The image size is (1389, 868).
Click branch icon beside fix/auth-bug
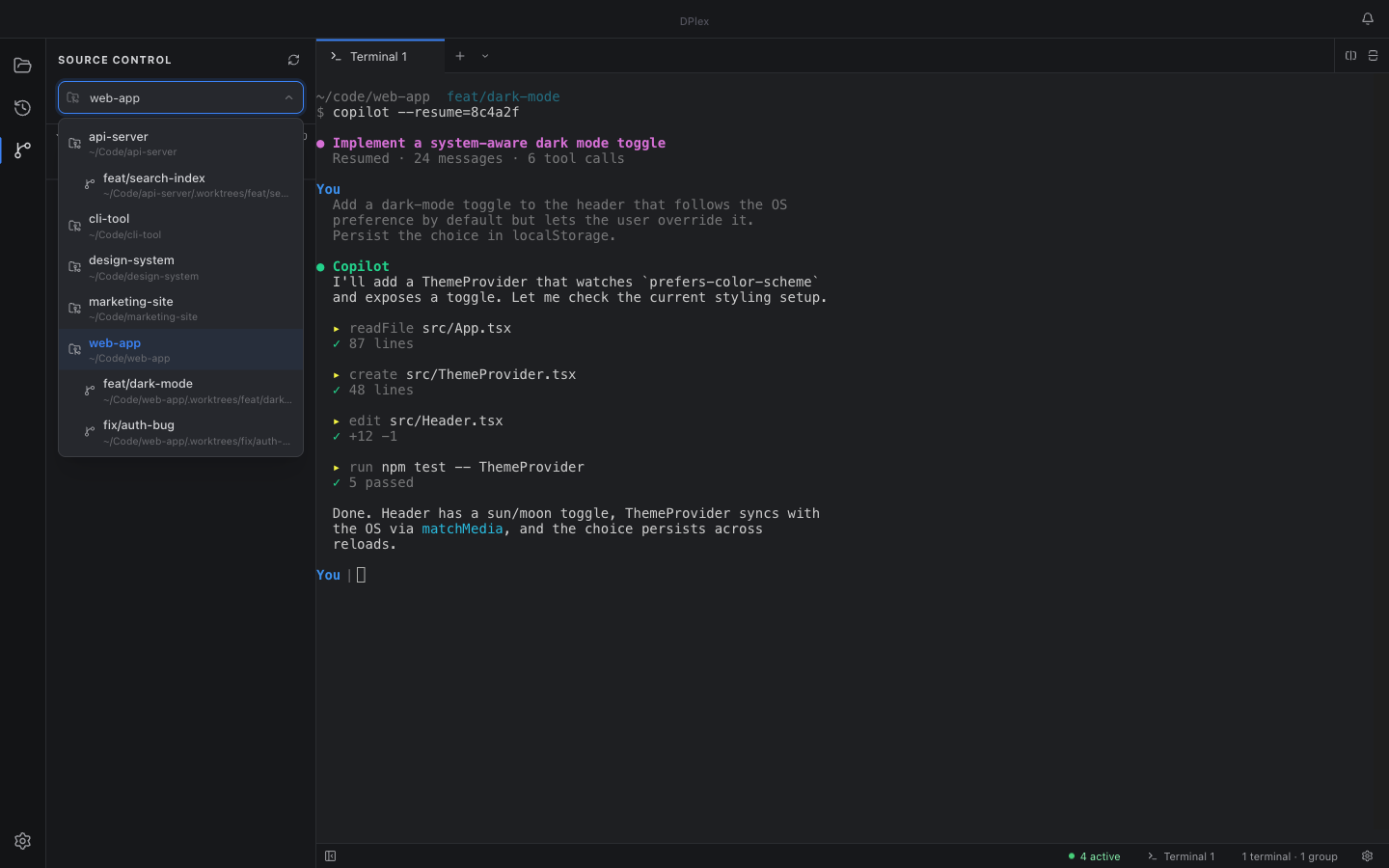[90, 432]
